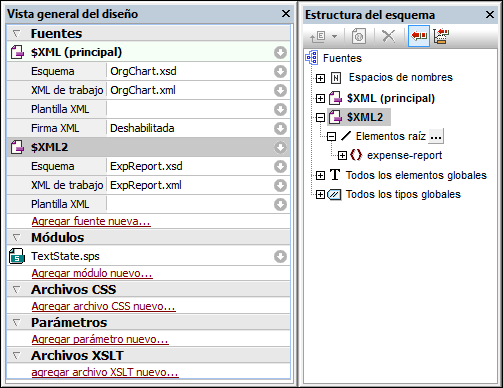503x388 pixels.
Task: Click the TextState.sps module file icon
Action: (17, 256)
